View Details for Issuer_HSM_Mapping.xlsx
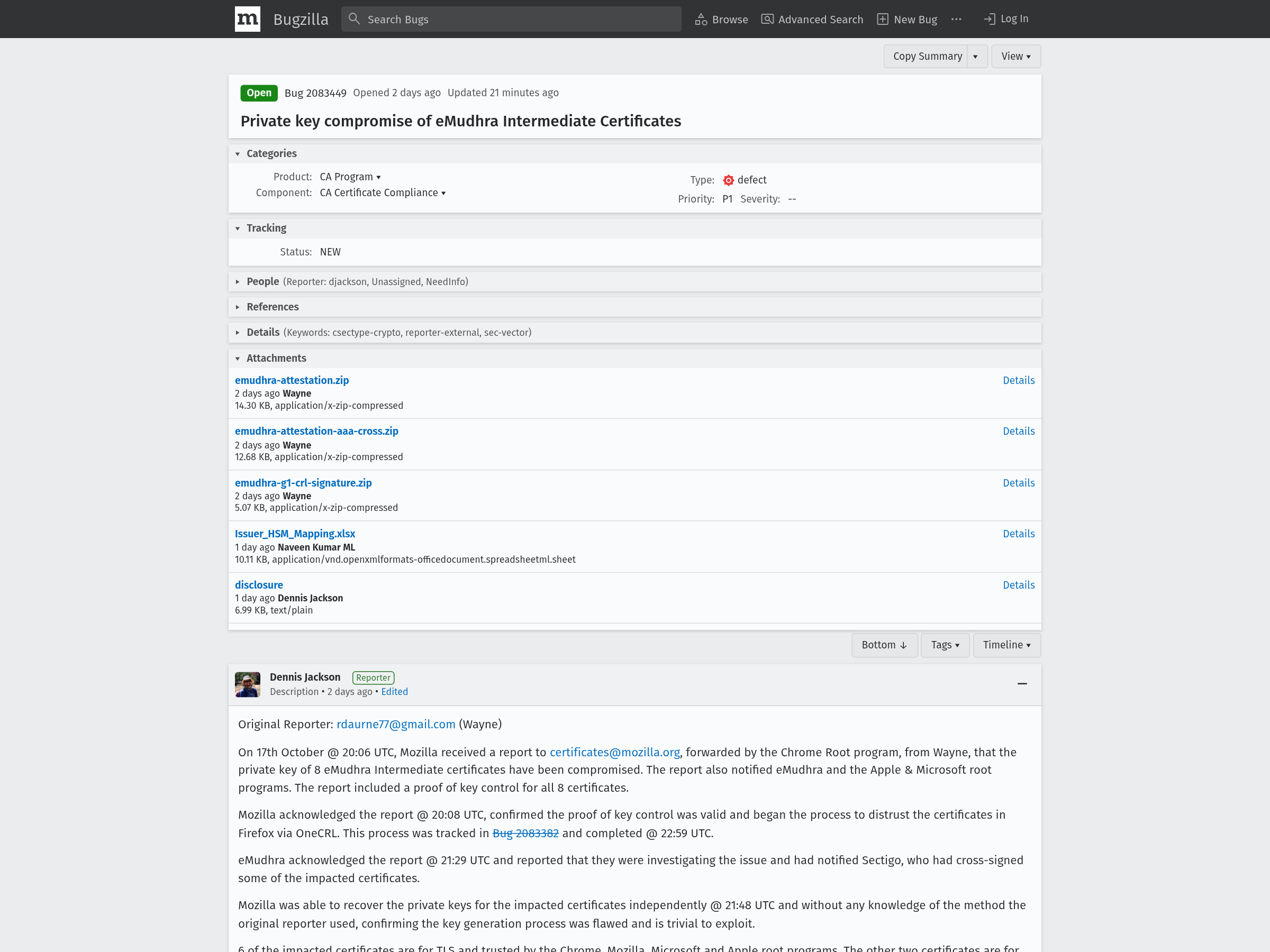 [x=1019, y=534]
